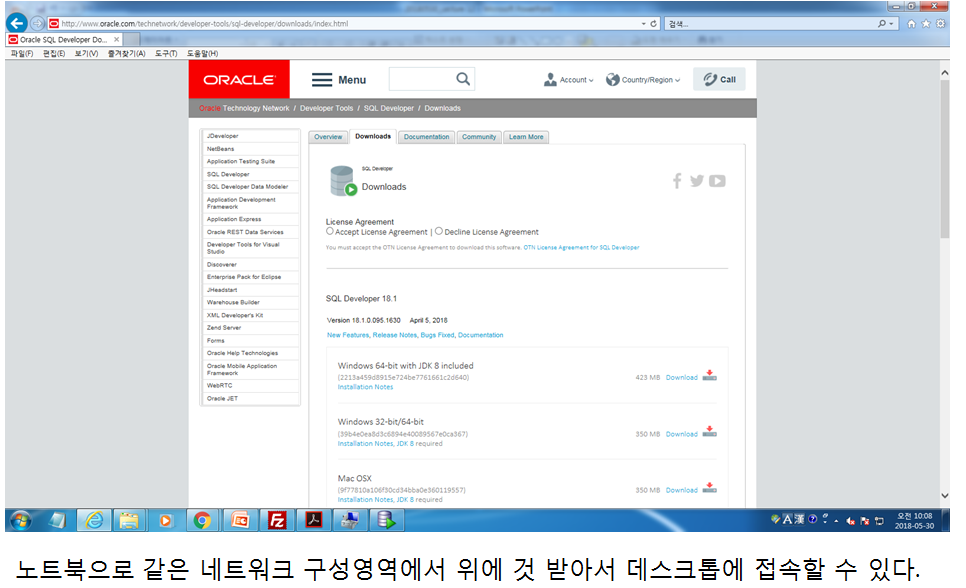Open SQL Developer icon on taskbar
The image size is (966, 588).
(x=386, y=520)
